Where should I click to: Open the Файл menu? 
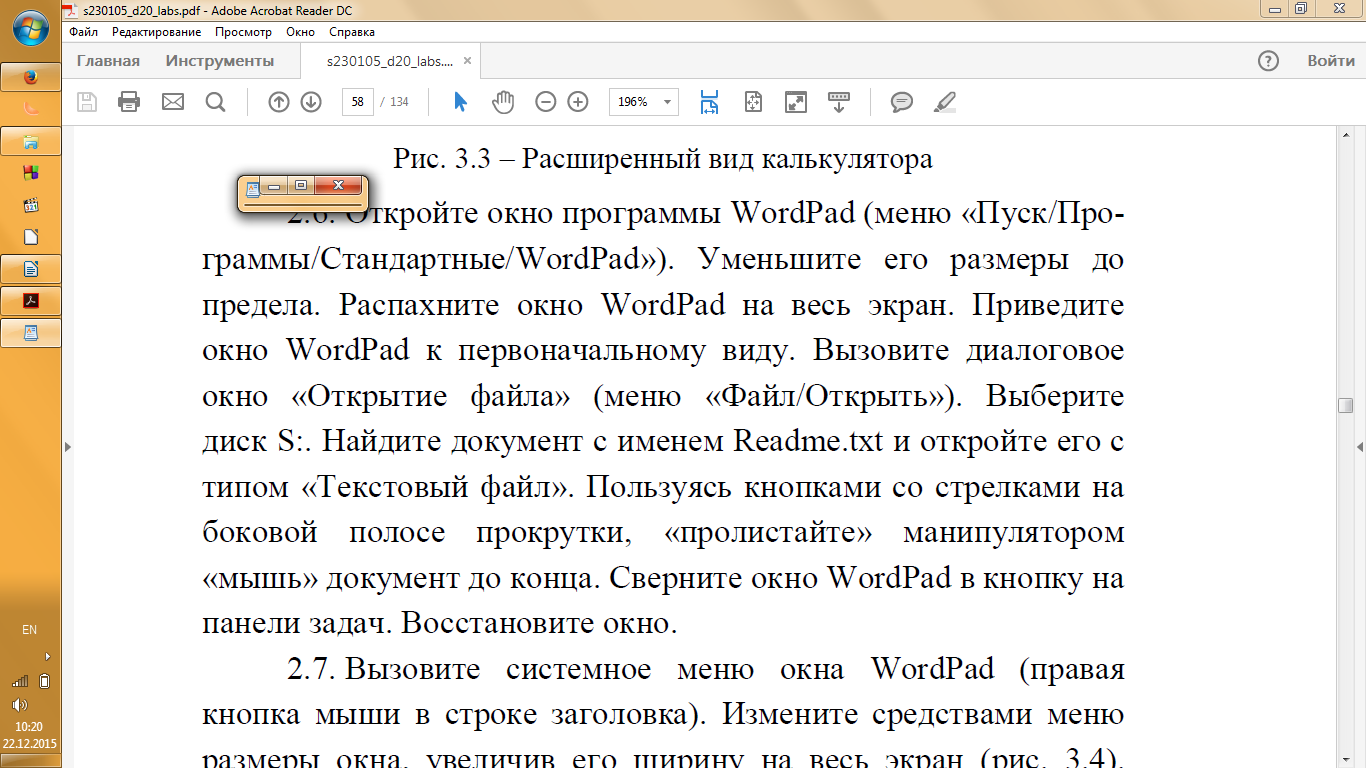click(x=84, y=32)
